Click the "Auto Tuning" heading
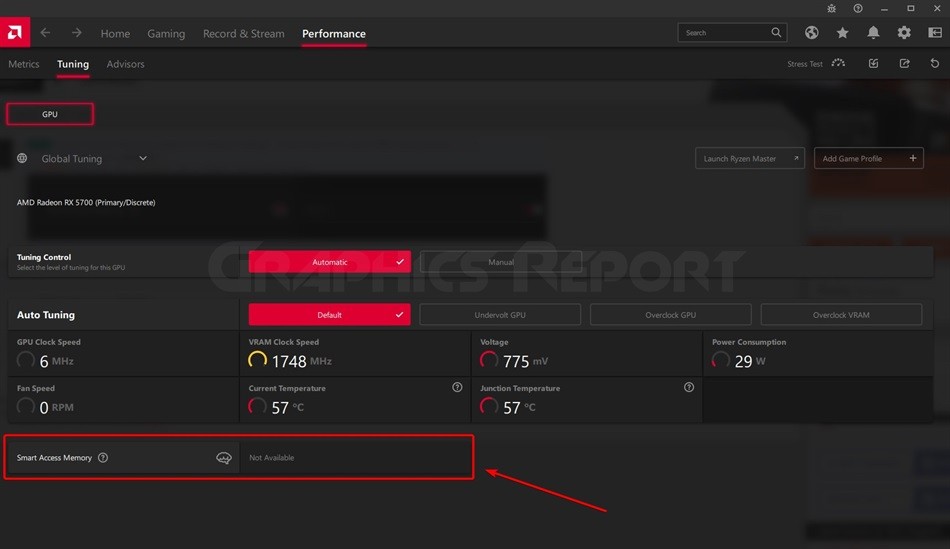This screenshot has width=950, height=549. pyautogui.click(x=45, y=314)
